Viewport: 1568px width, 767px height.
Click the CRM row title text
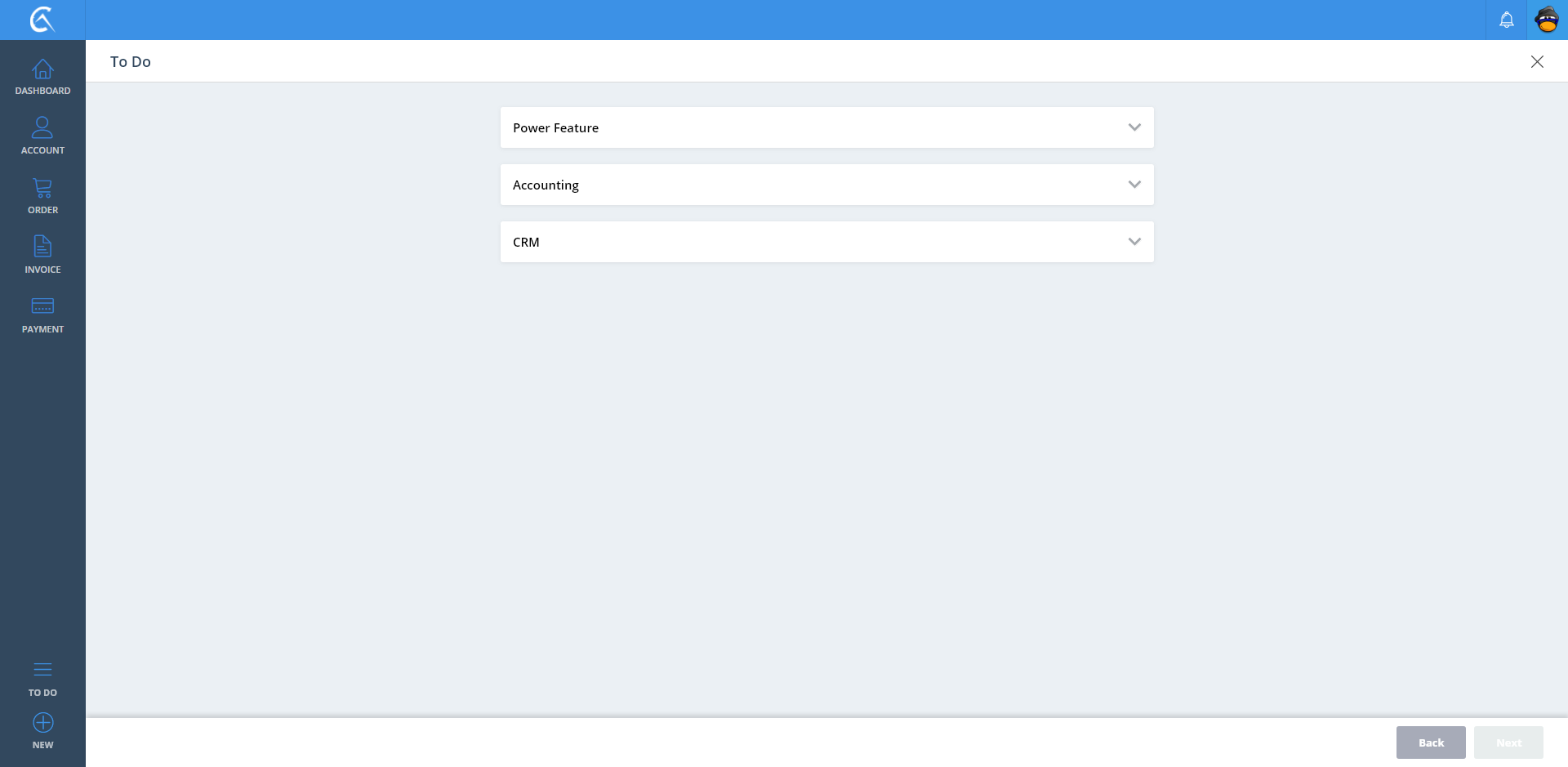click(526, 243)
